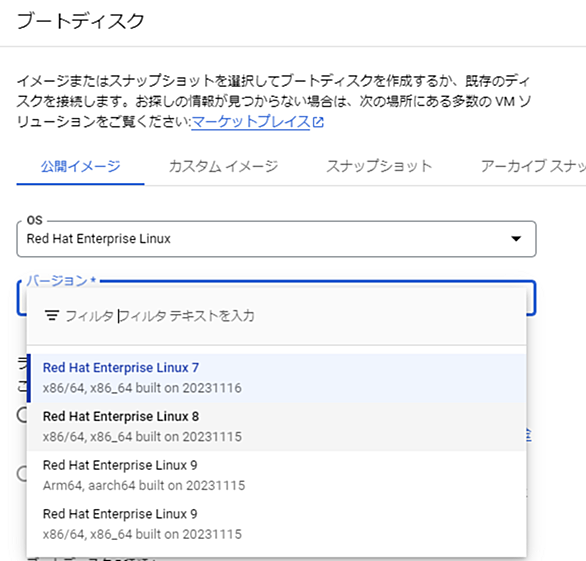Select the upper partially hidden radio button
This screenshot has width=586, height=561.
(x=22, y=414)
